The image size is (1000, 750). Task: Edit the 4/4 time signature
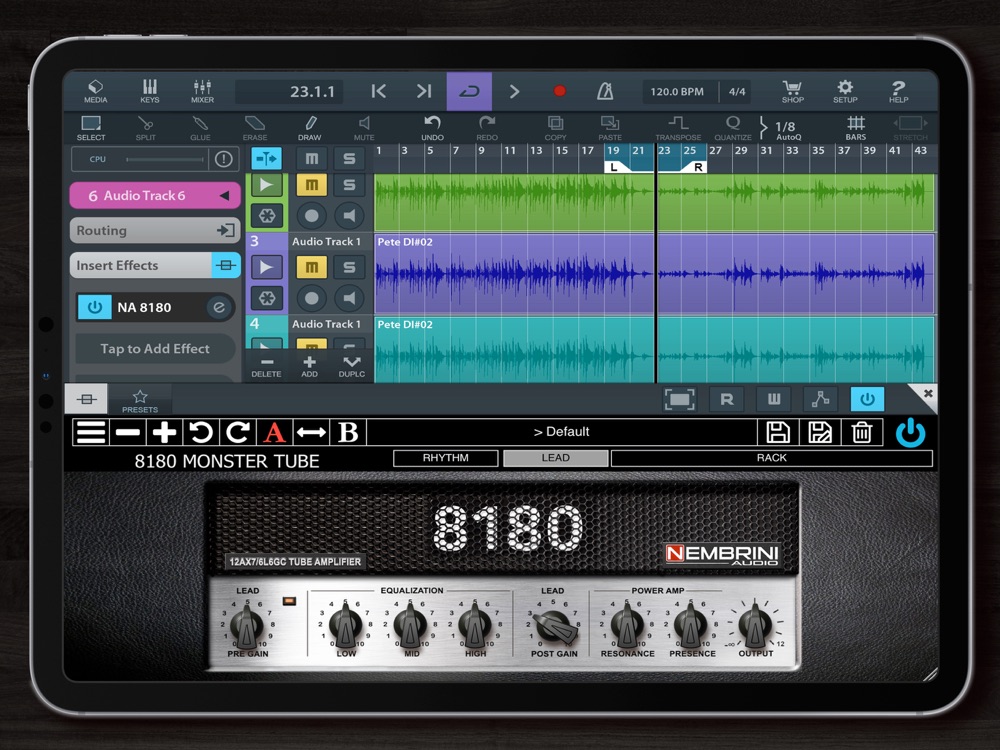pyautogui.click(x=737, y=91)
